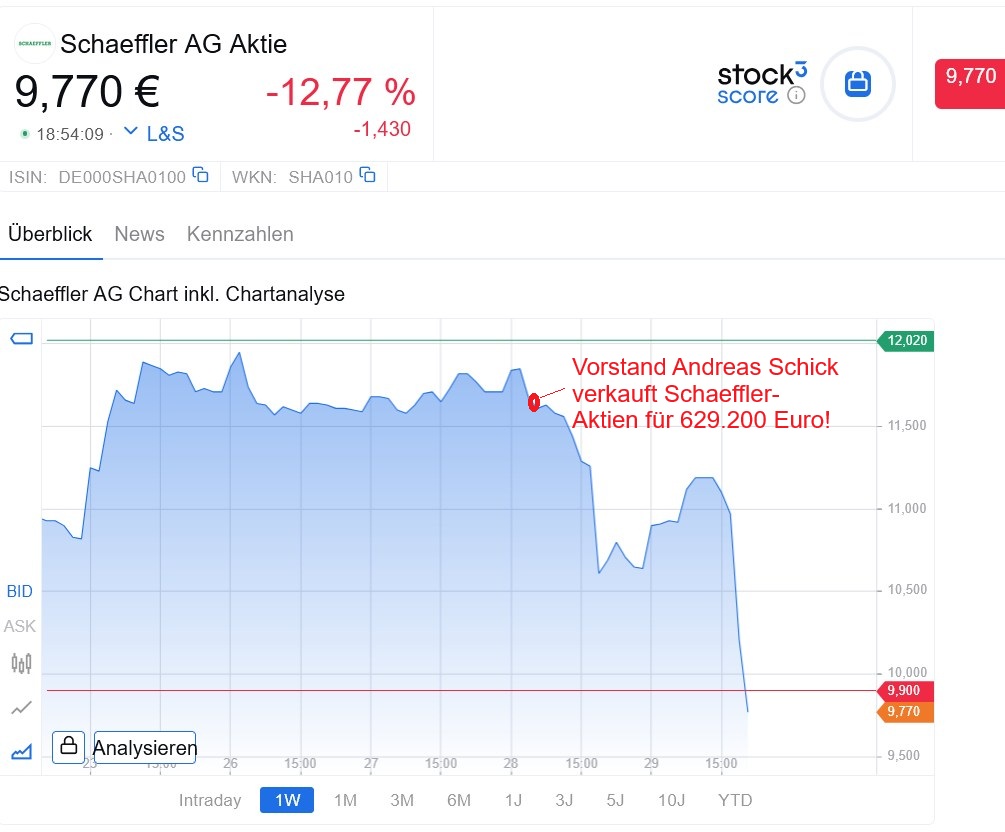
Task: Select the area chart type
Action: coord(21,751)
